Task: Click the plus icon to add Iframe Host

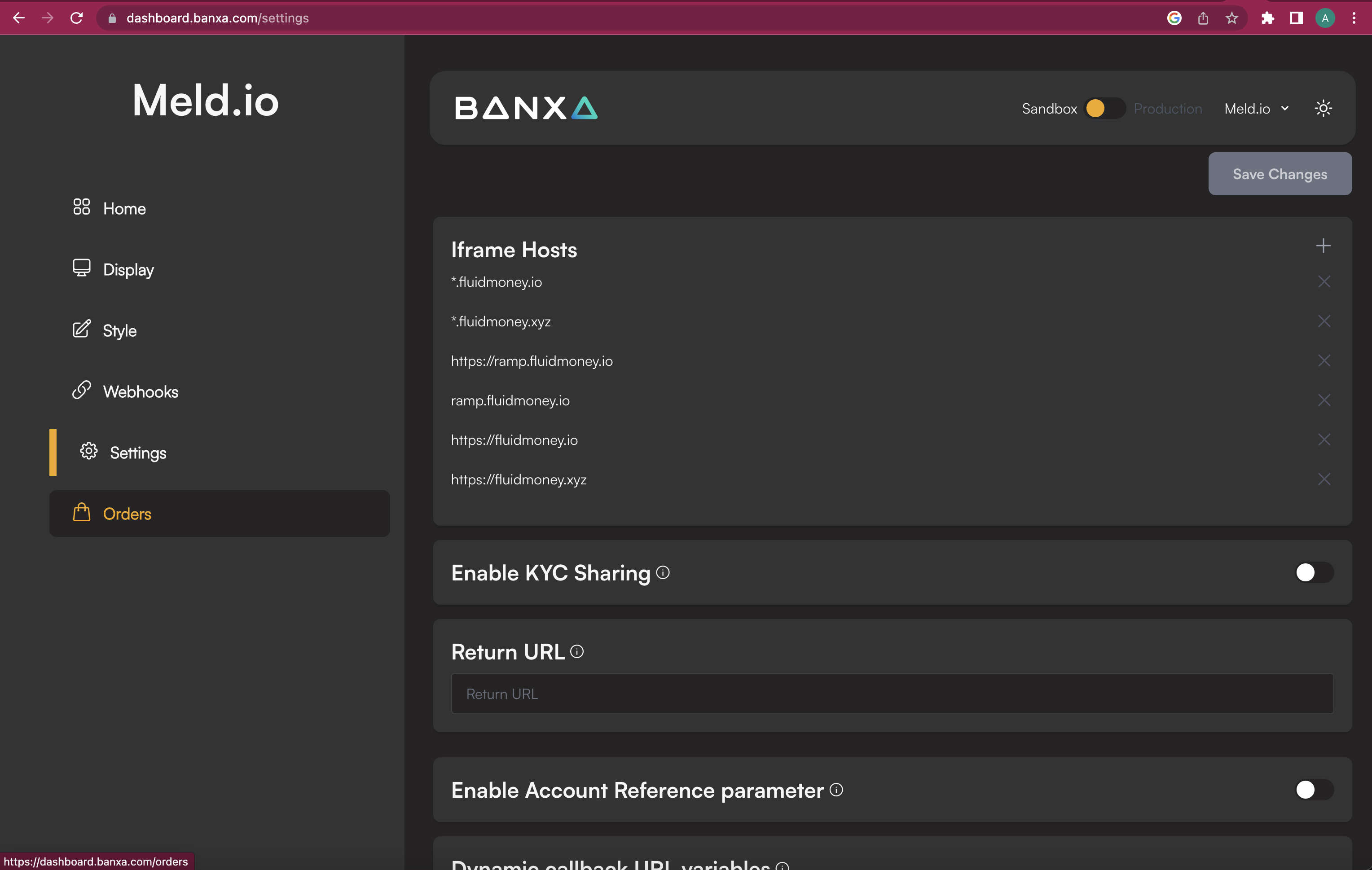Action: (x=1323, y=246)
